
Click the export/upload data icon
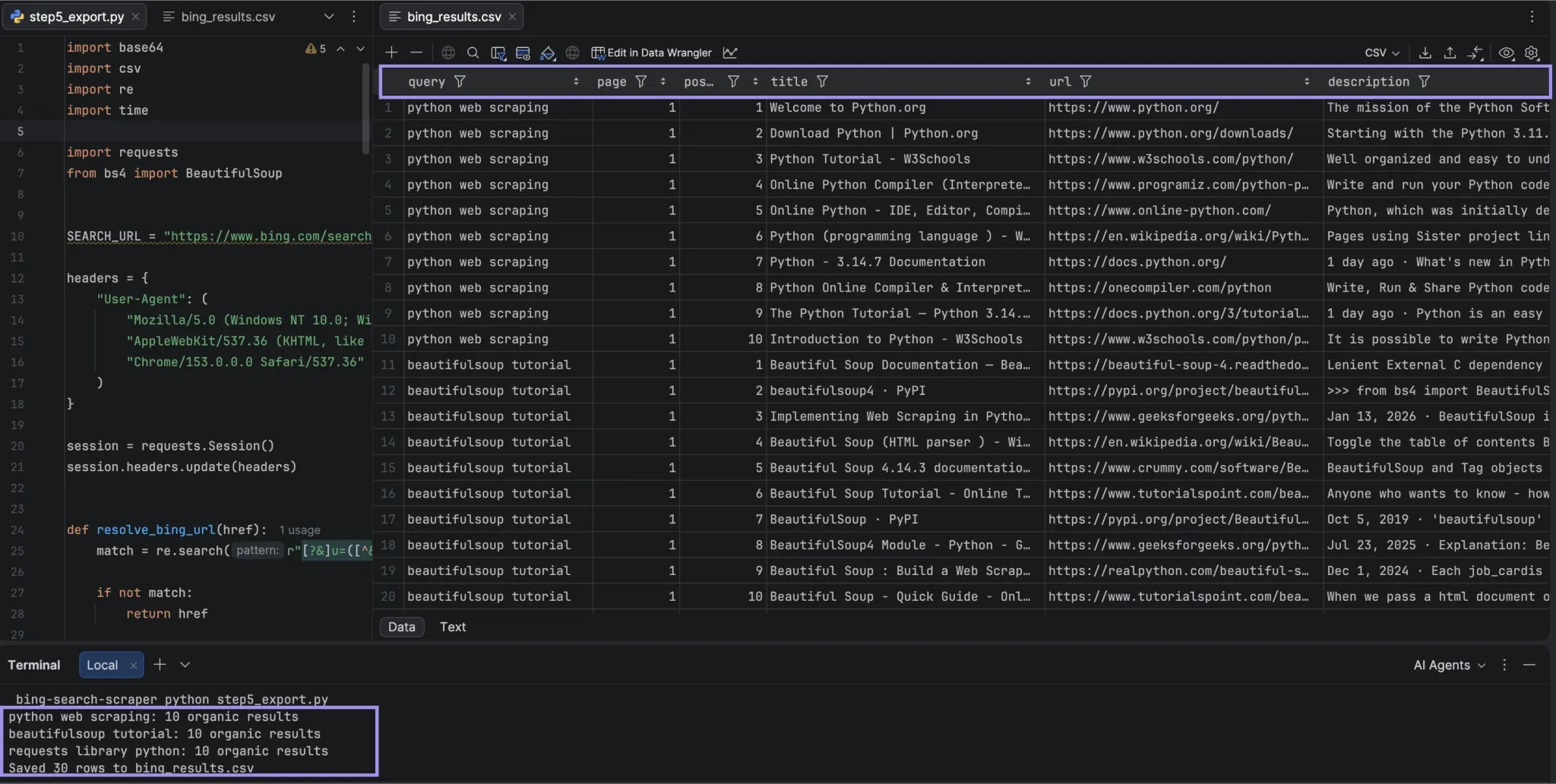[x=1450, y=52]
